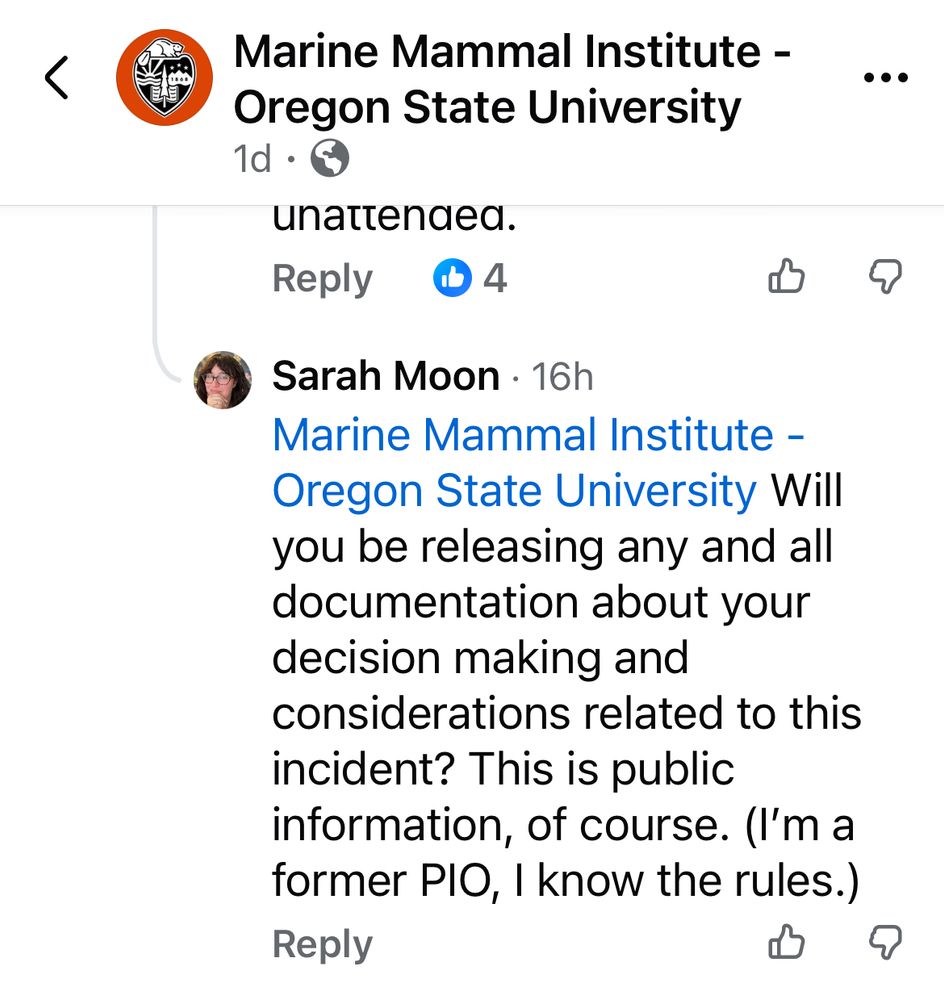The height and width of the screenshot is (1000, 944).
Task: Reply to the first comment
Action: pos(322,279)
